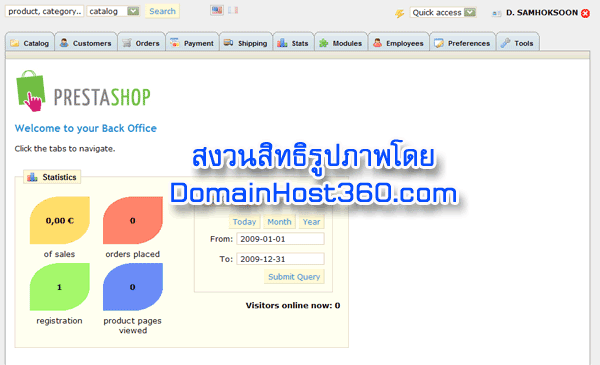The height and width of the screenshot is (365, 600).
Task: Open the Tools tab
Action: click(x=518, y=42)
